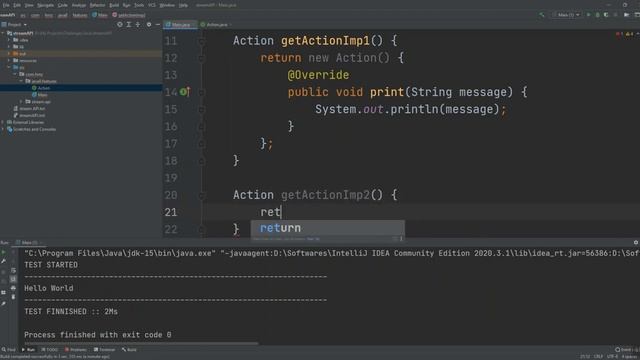
Task: Open Run panel settings gear
Action: [636, 242]
